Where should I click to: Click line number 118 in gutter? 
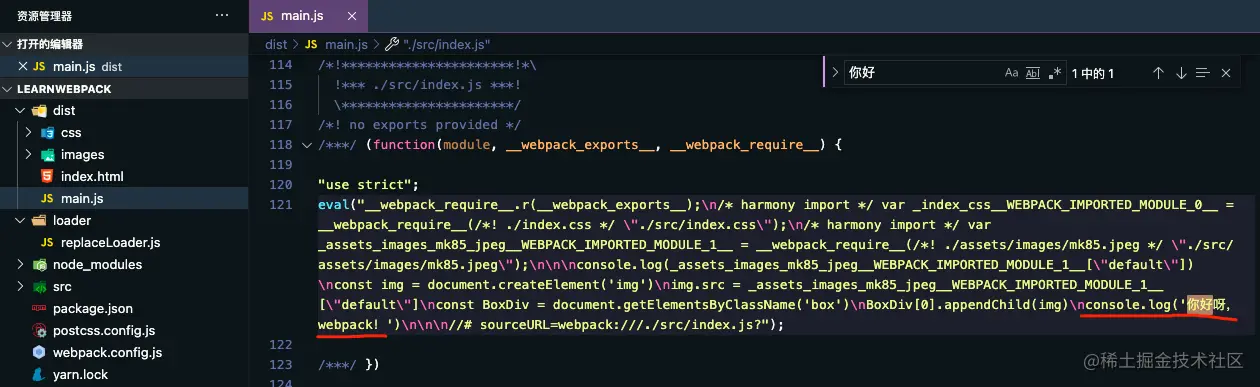(x=280, y=145)
